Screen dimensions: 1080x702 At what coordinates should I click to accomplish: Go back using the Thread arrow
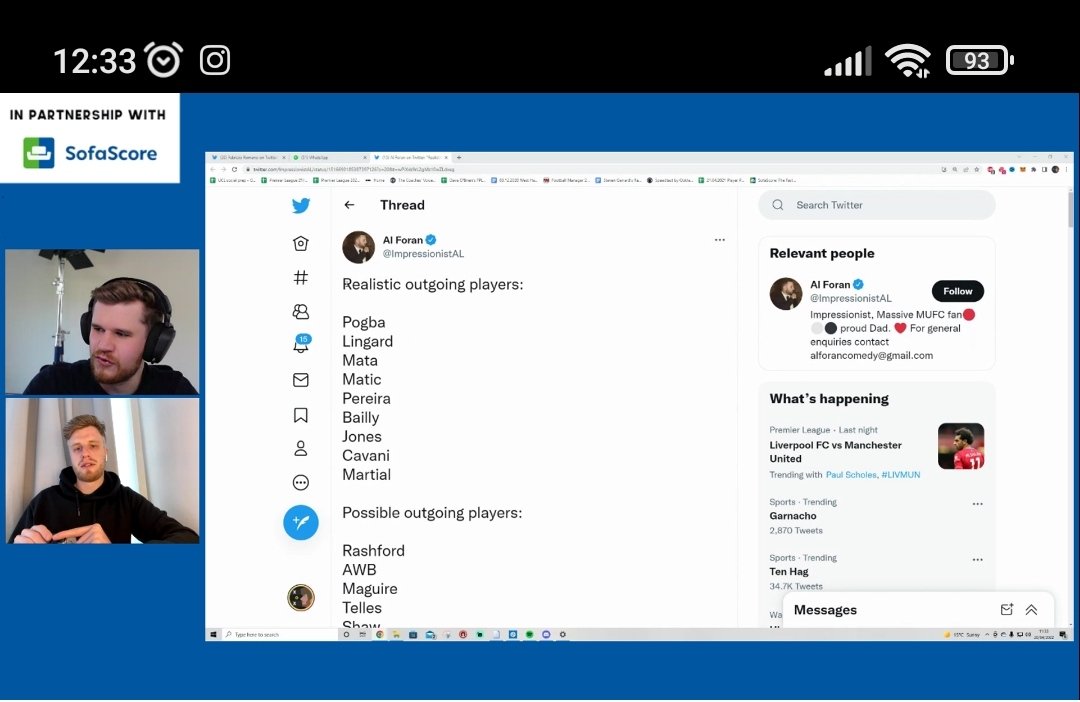(349, 205)
